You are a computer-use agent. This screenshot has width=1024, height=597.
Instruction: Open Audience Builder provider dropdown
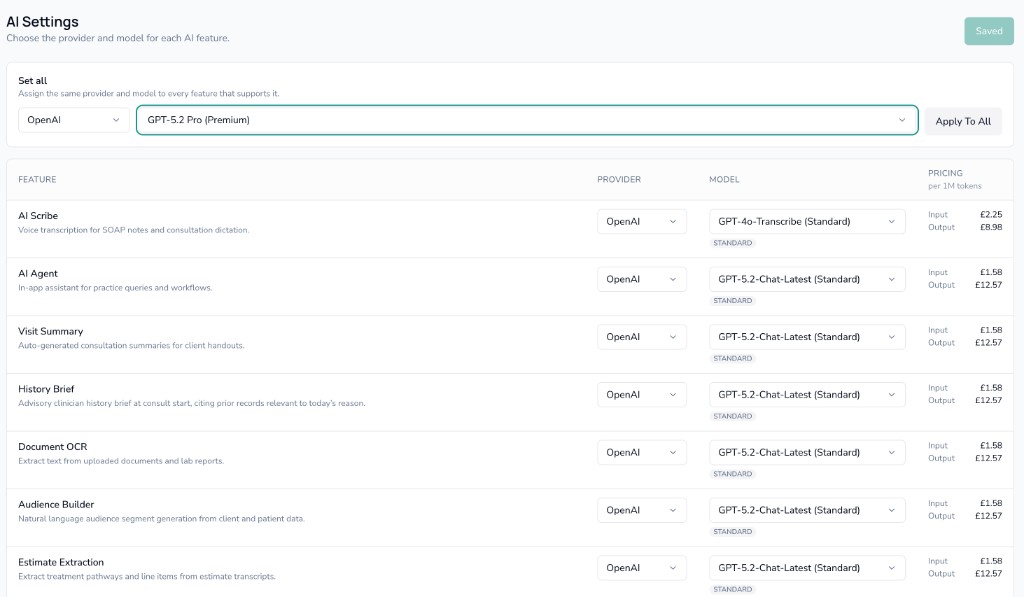[641, 510]
